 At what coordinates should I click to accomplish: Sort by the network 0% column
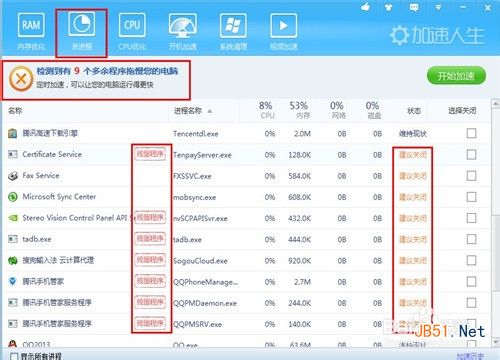point(337,110)
